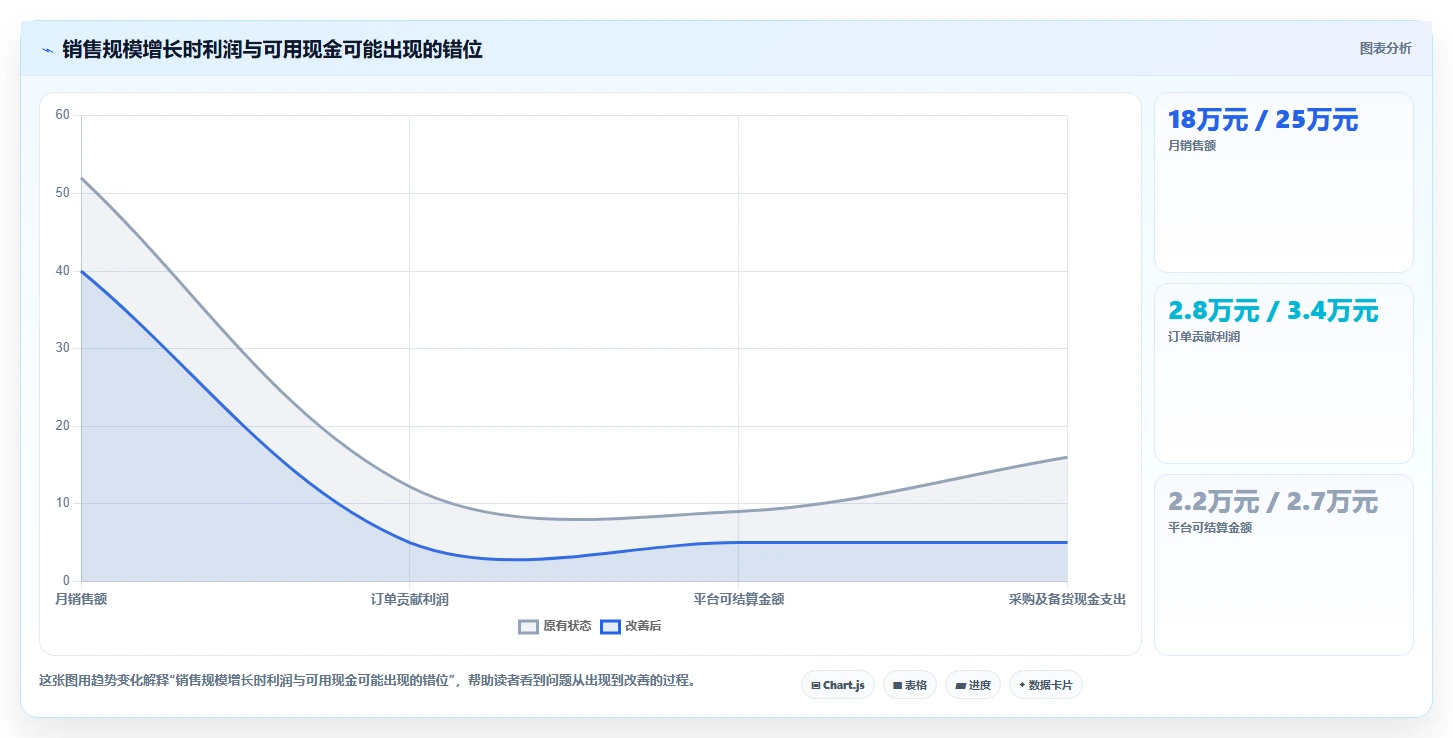Click the 订单贡献利润 x-axis label

(x=409, y=599)
